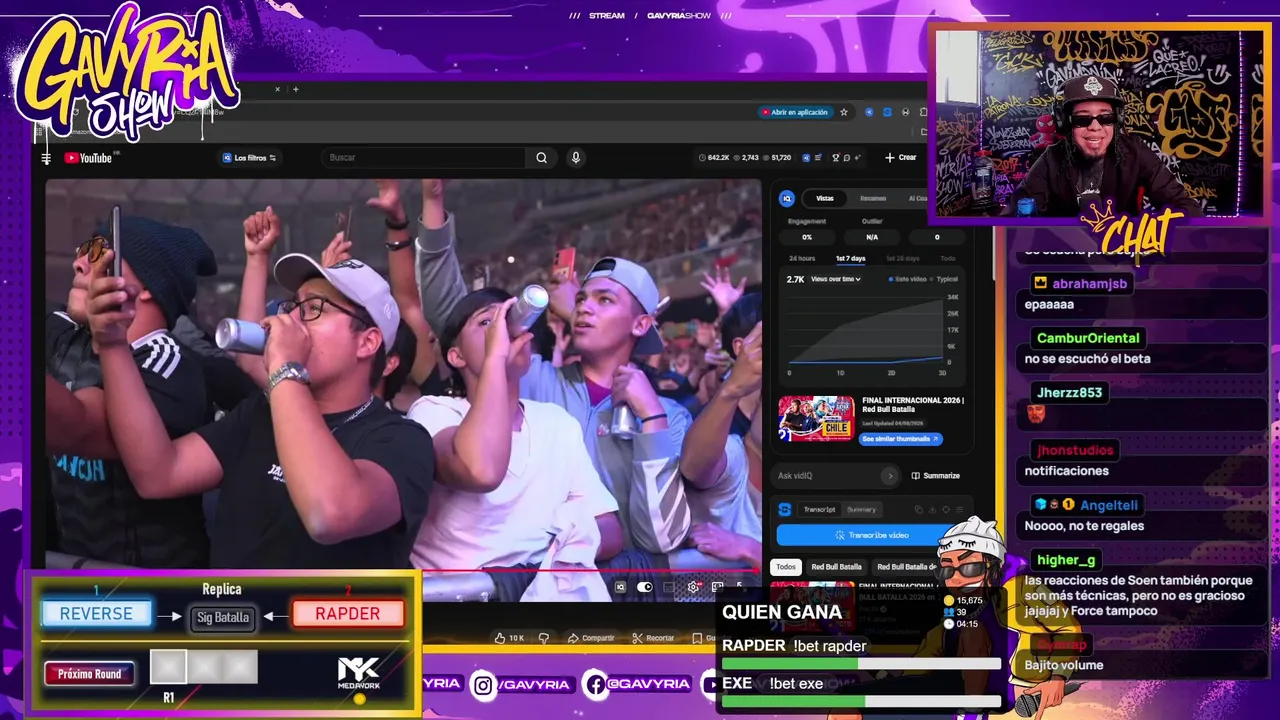
Task: Open the Crear menu button
Action: (900, 158)
